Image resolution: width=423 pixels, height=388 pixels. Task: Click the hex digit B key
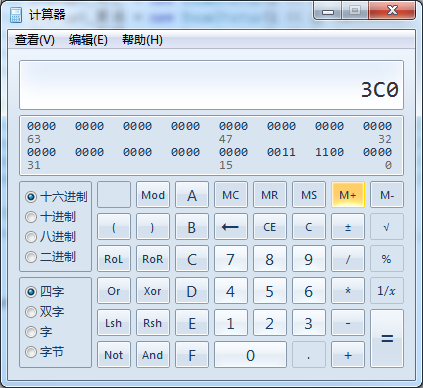pyautogui.click(x=192, y=227)
